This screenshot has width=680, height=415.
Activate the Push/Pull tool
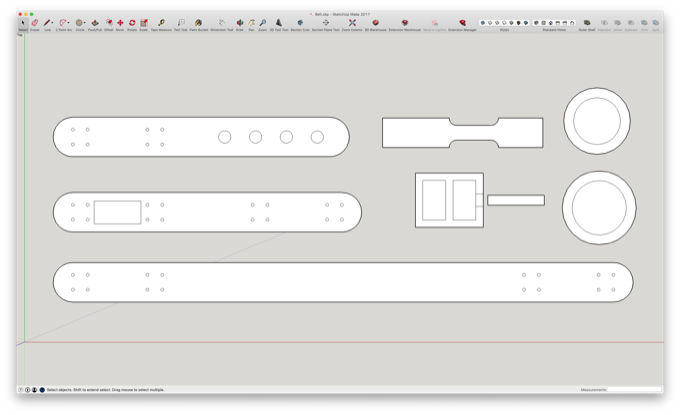(95, 25)
